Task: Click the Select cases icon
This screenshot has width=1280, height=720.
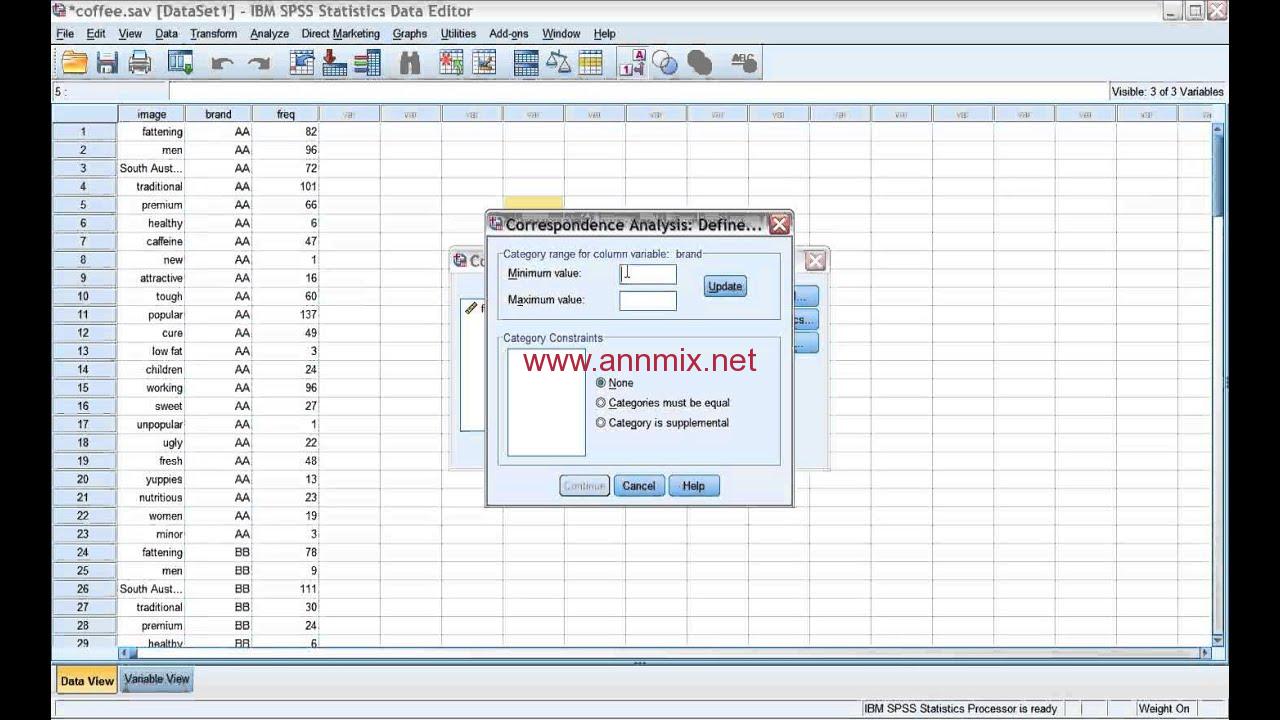Action: pyautogui.click(x=590, y=63)
